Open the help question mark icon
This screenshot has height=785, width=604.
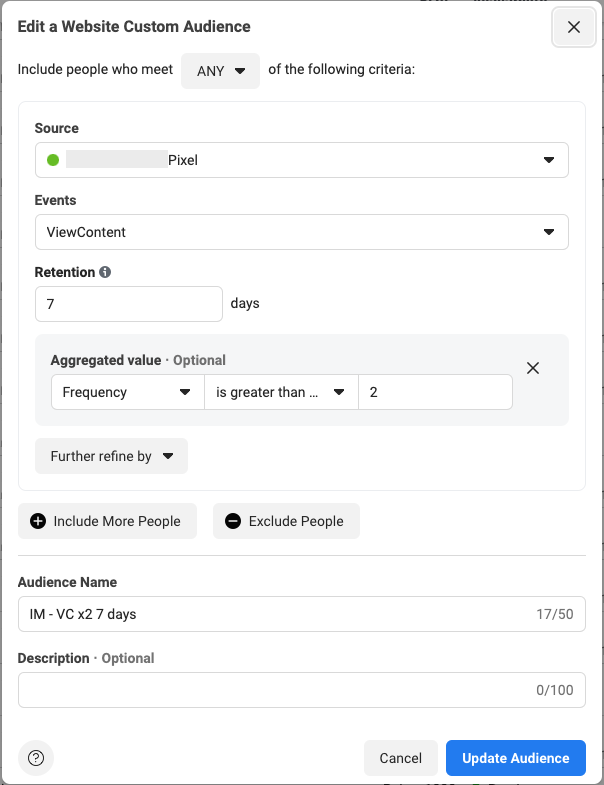(36, 758)
